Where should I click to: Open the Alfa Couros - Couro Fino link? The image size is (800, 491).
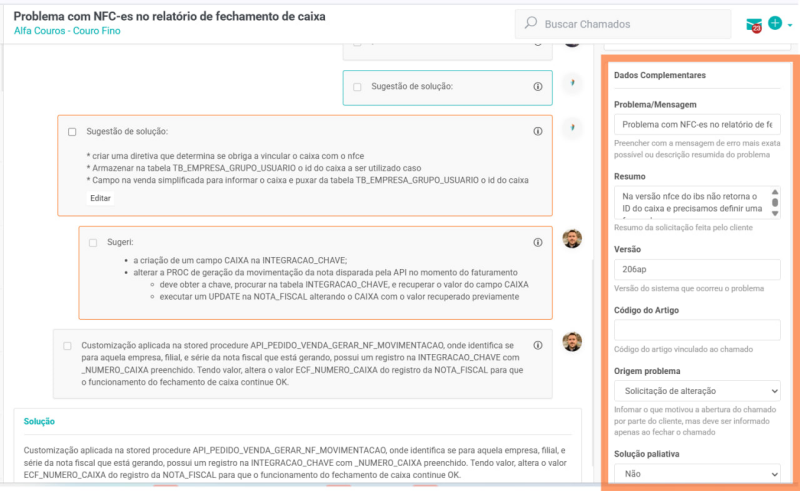[68, 31]
